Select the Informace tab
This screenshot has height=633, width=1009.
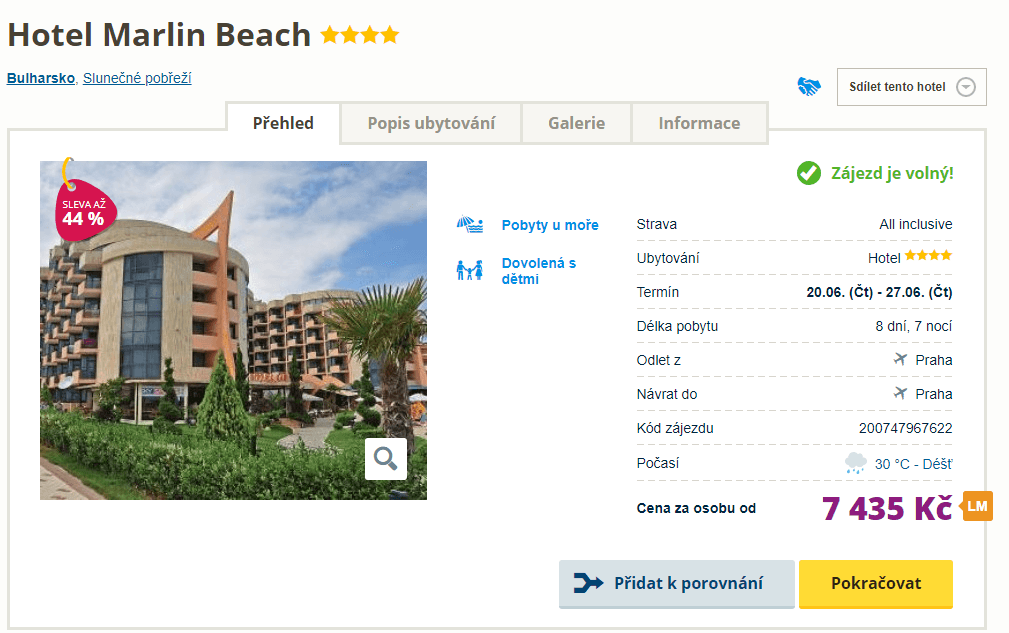[x=699, y=123]
